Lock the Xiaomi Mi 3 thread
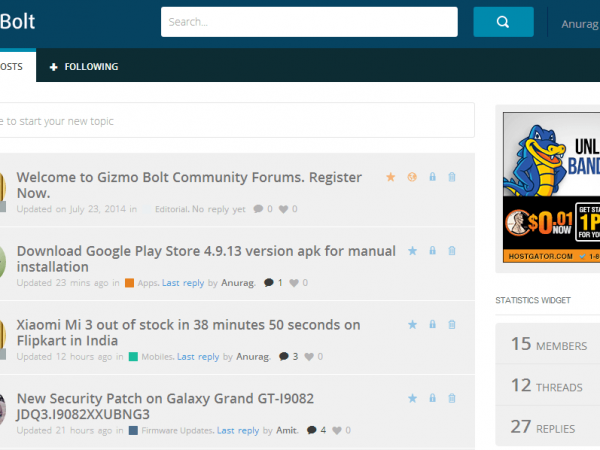 432,324
